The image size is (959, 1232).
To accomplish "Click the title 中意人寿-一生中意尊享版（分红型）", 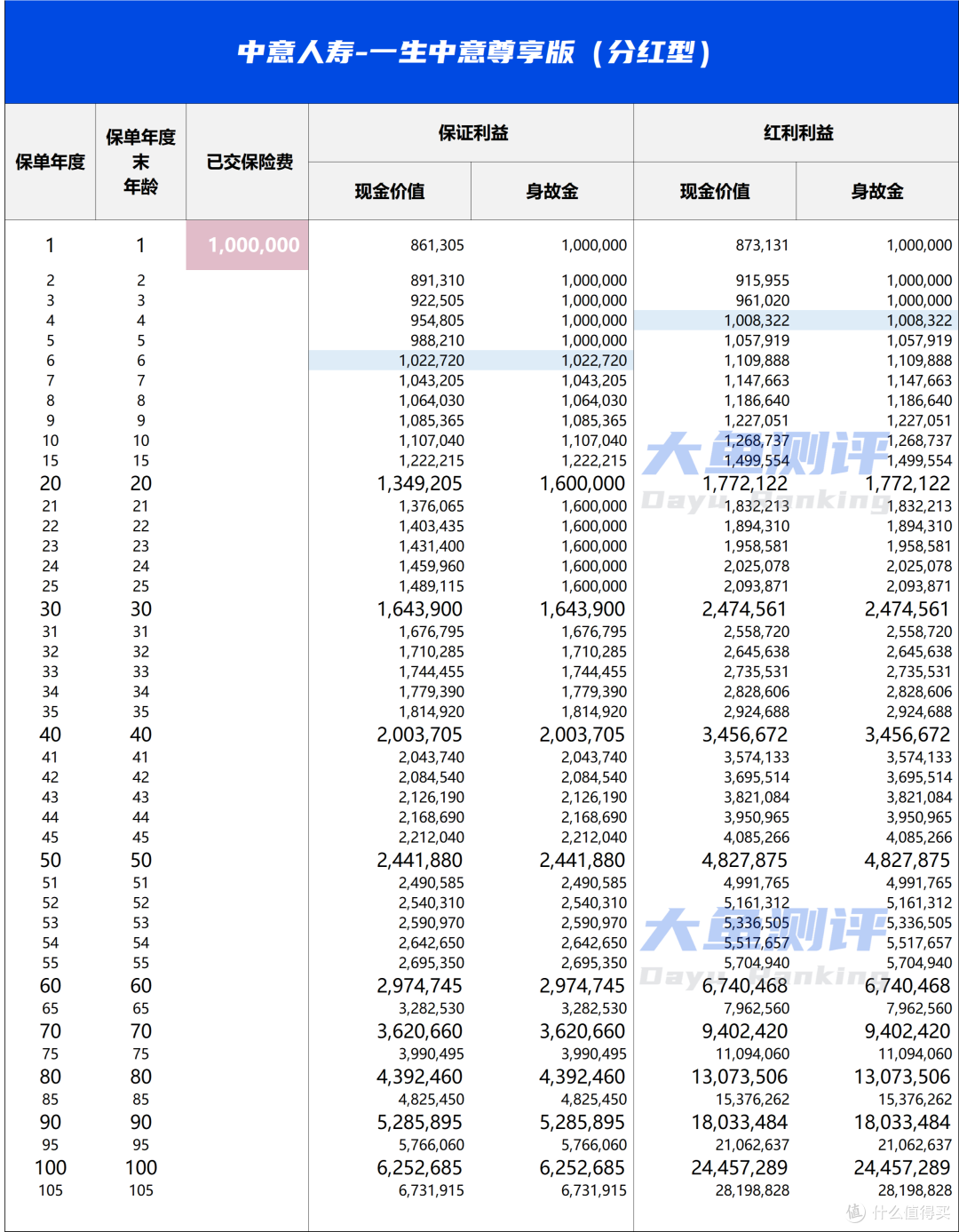I will (474, 52).
